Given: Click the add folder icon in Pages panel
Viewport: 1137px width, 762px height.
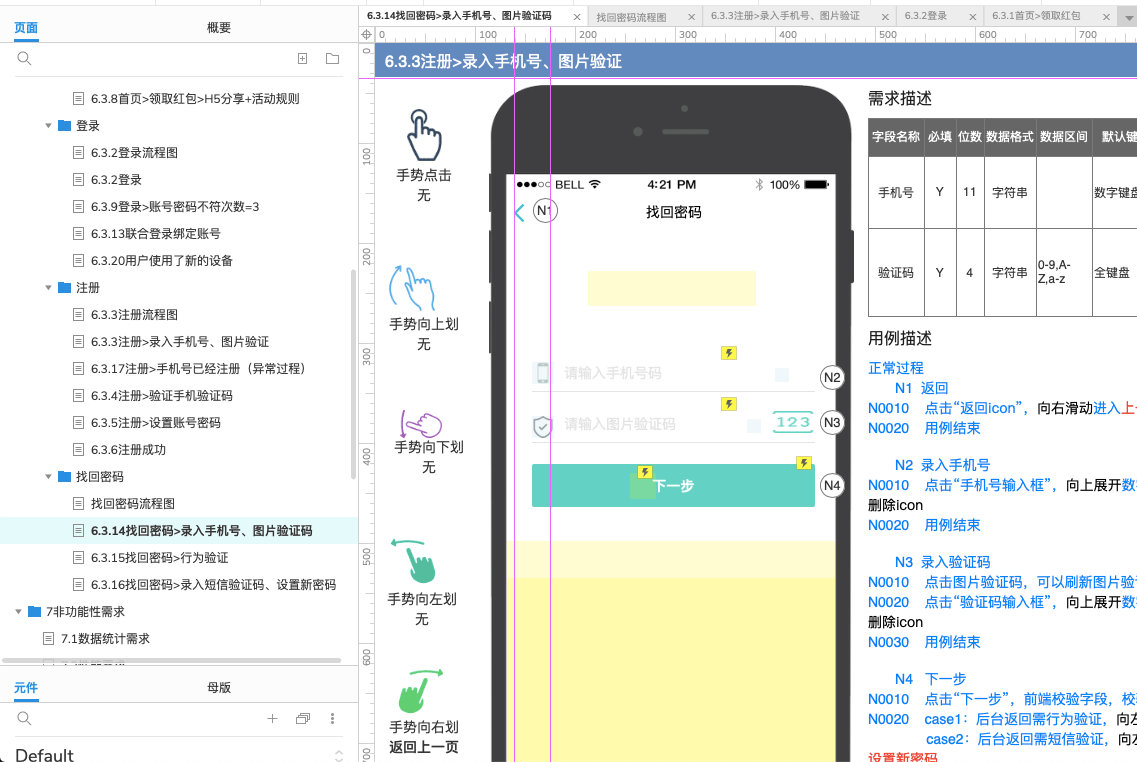Looking at the screenshot, I should 332,59.
